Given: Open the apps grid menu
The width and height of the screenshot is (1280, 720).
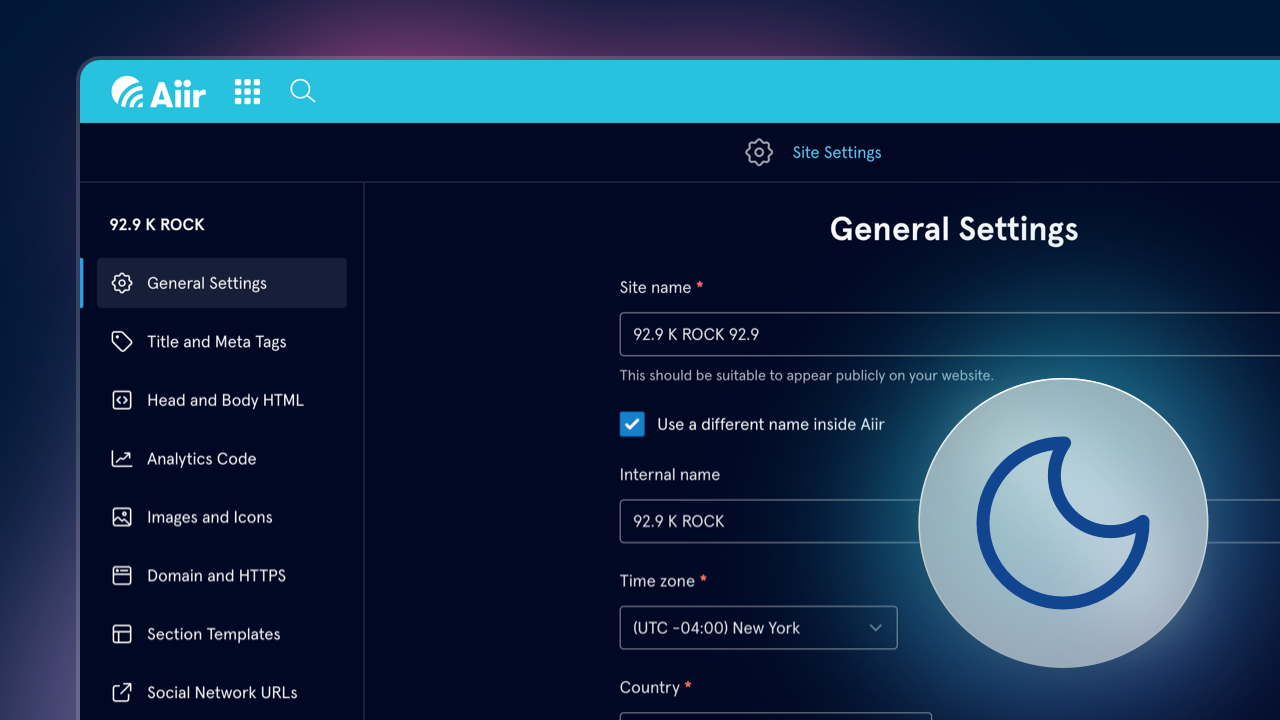Looking at the screenshot, I should point(247,92).
